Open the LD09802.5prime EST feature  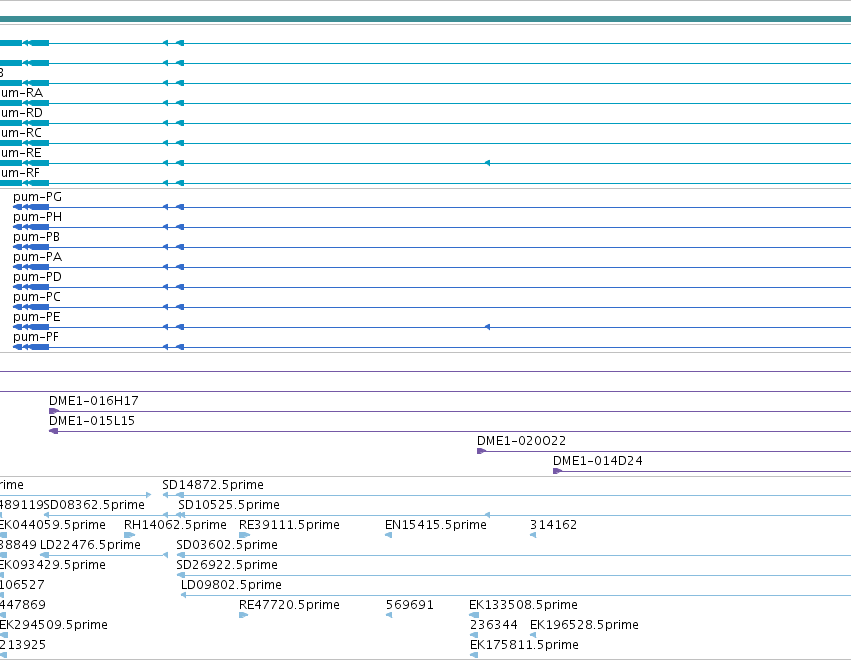coord(231,586)
